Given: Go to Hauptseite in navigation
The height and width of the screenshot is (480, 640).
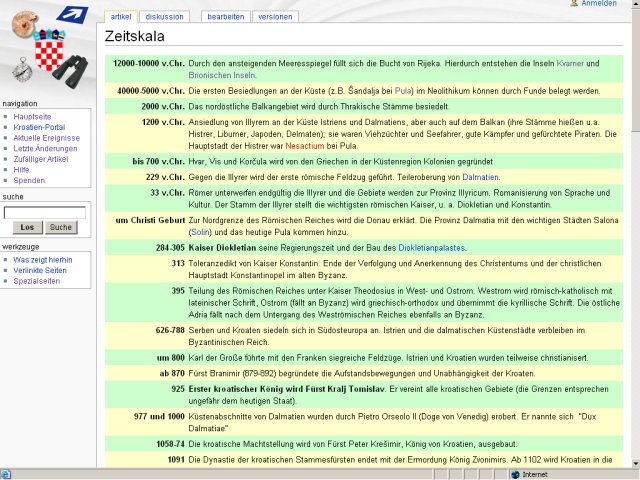Looking at the screenshot, I should (32, 117).
